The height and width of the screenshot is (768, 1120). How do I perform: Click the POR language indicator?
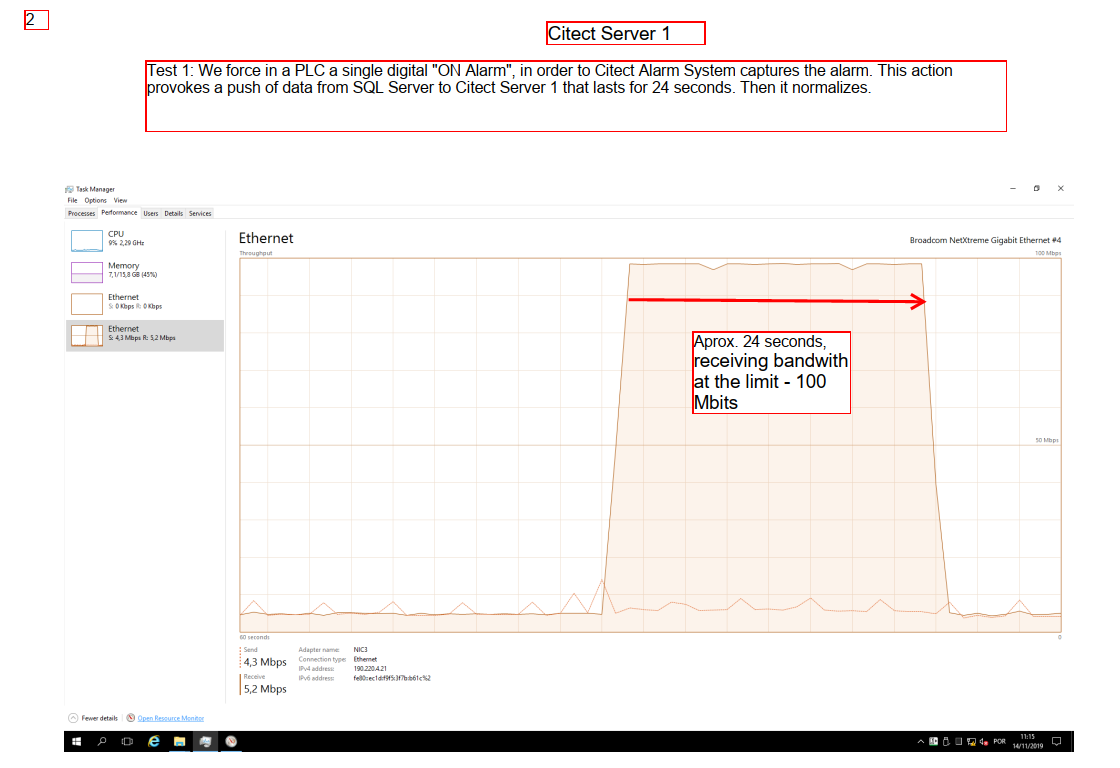pos(999,742)
